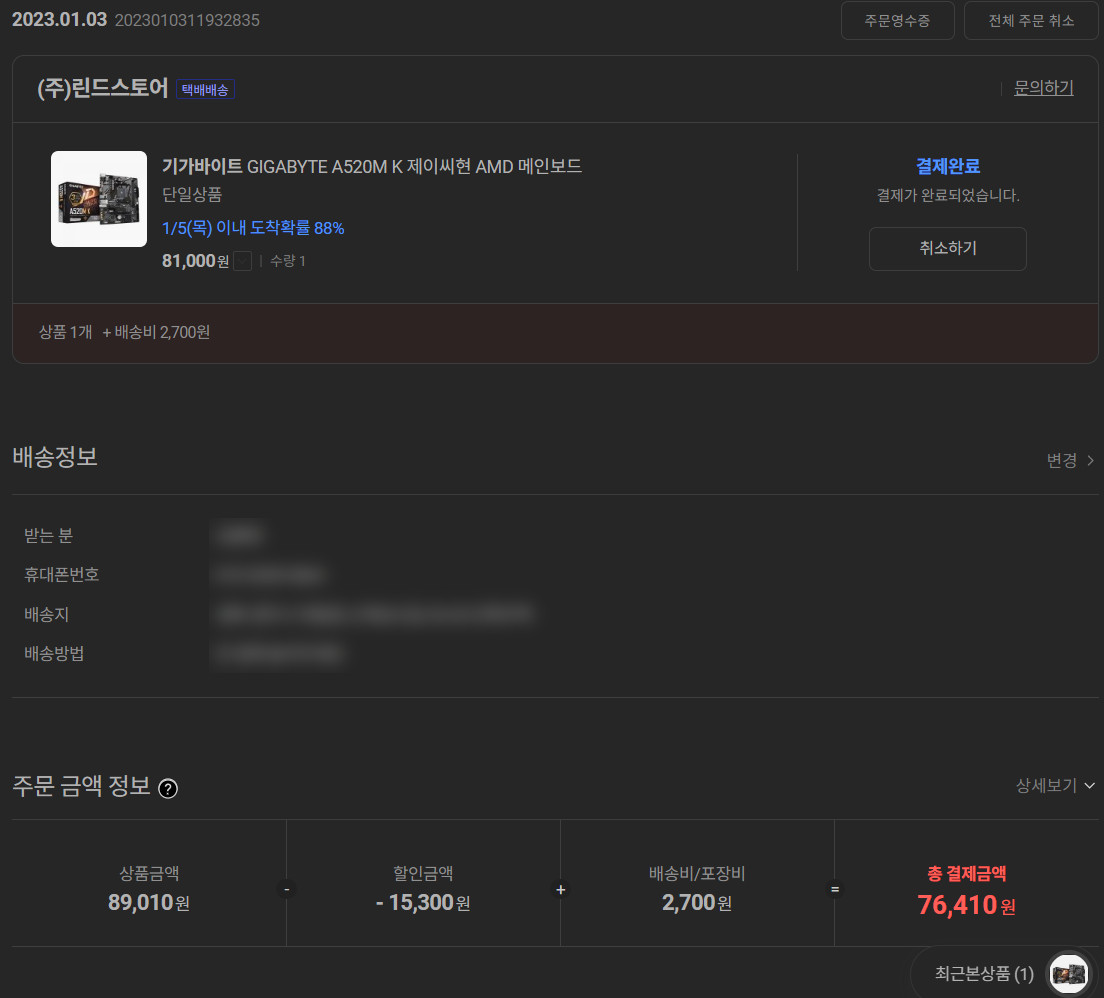
Task: Click the 총 결제금액 76,410원 amount
Action: 966,905
